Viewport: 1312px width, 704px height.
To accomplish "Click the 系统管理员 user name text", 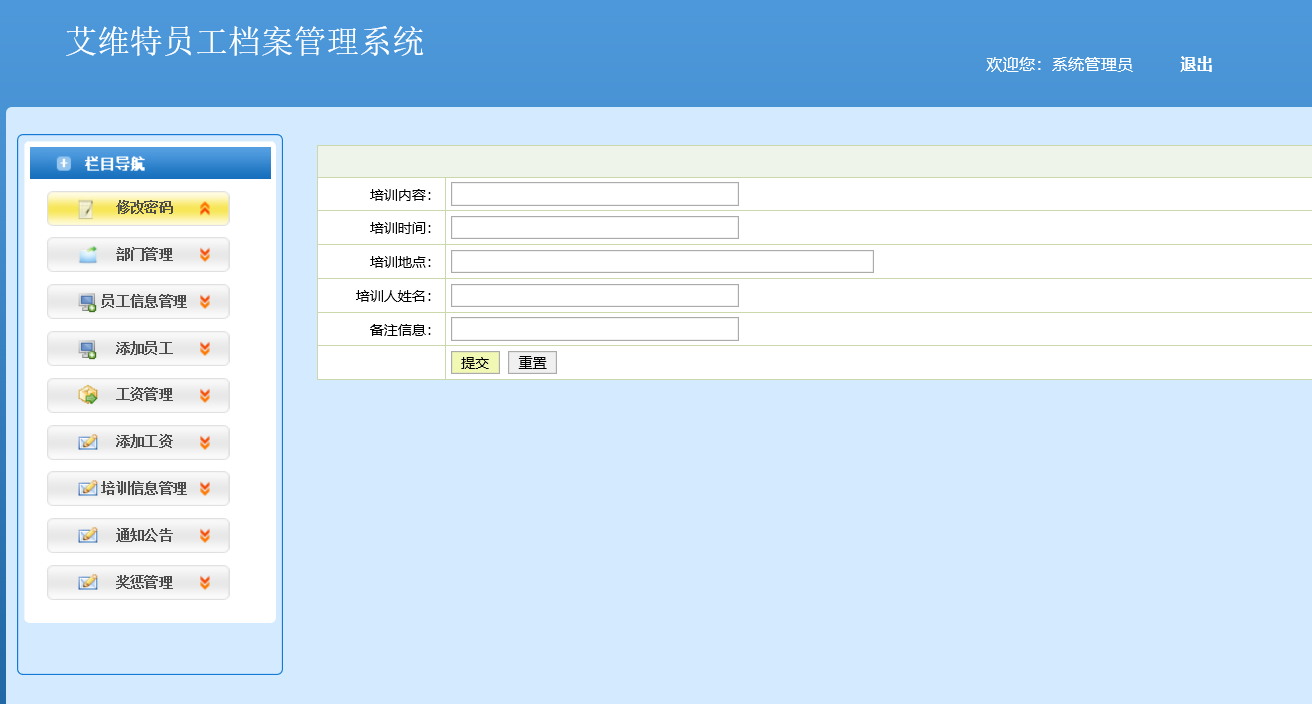I will pyautogui.click(x=1092, y=65).
